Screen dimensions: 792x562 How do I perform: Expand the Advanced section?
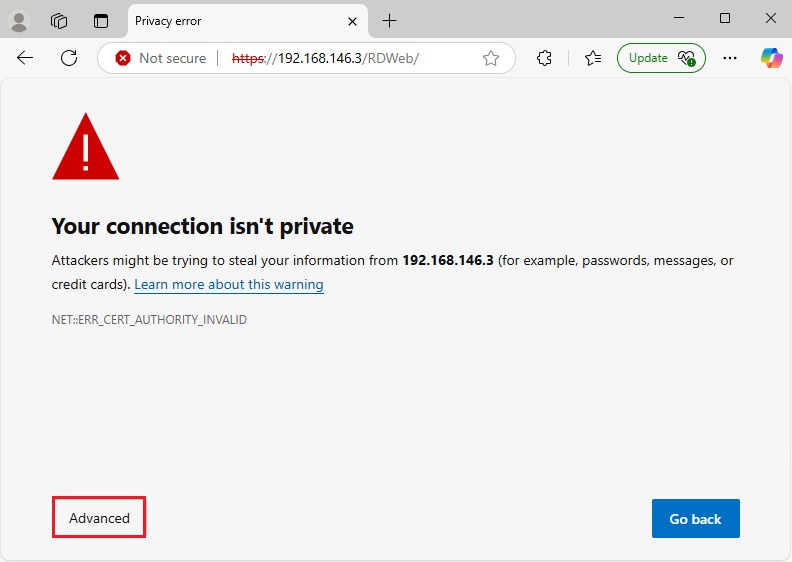(99, 518)
